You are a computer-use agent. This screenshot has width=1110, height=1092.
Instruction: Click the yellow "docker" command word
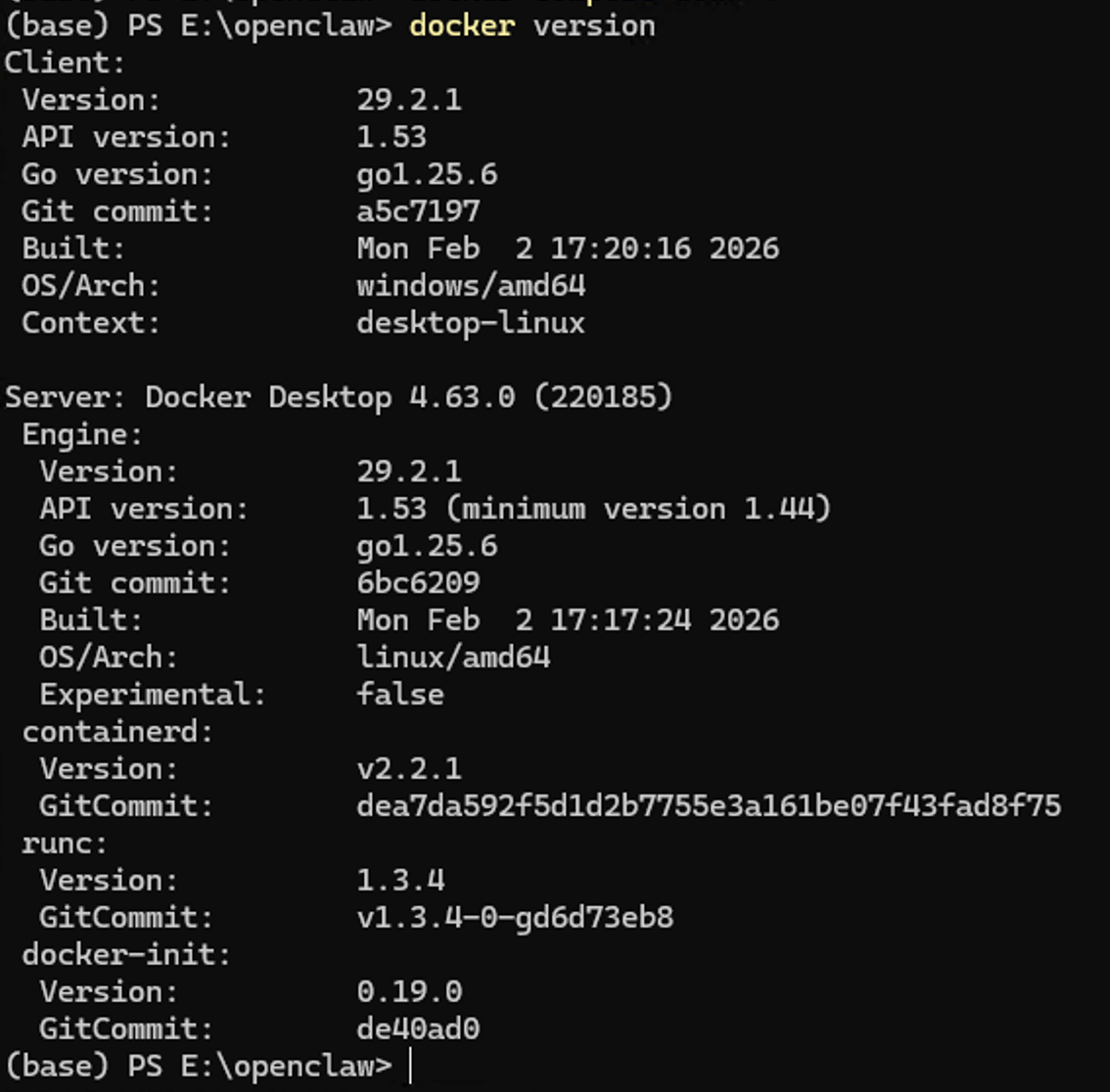(461, 25)
